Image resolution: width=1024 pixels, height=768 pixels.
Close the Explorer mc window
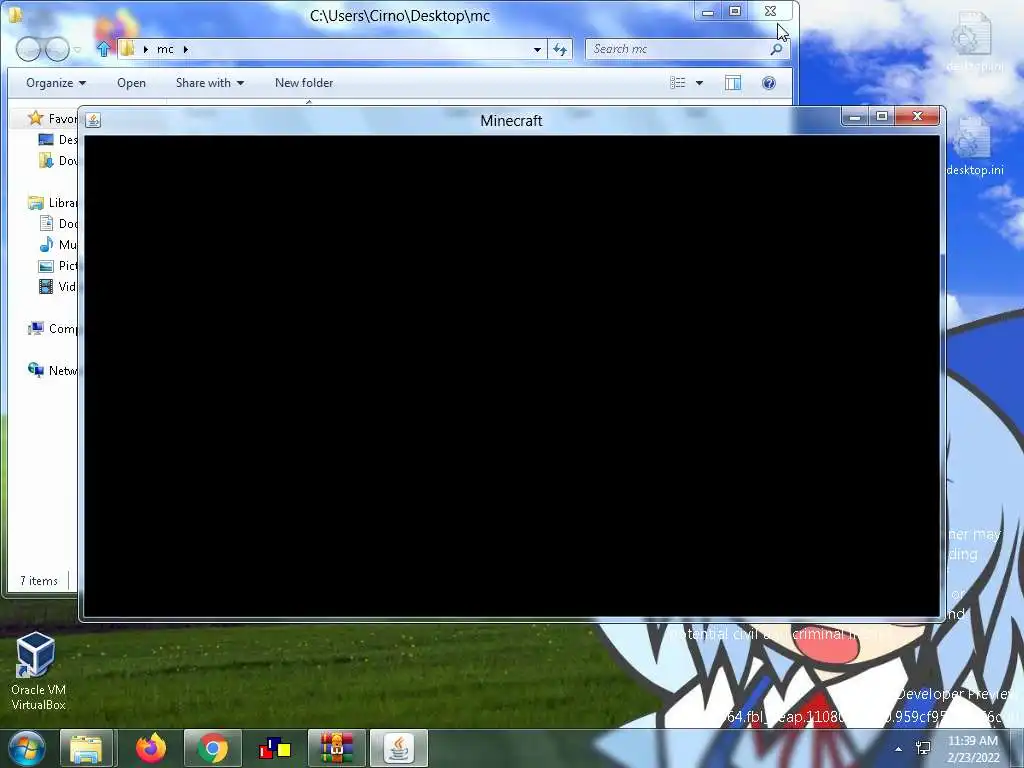coord(770,12)
